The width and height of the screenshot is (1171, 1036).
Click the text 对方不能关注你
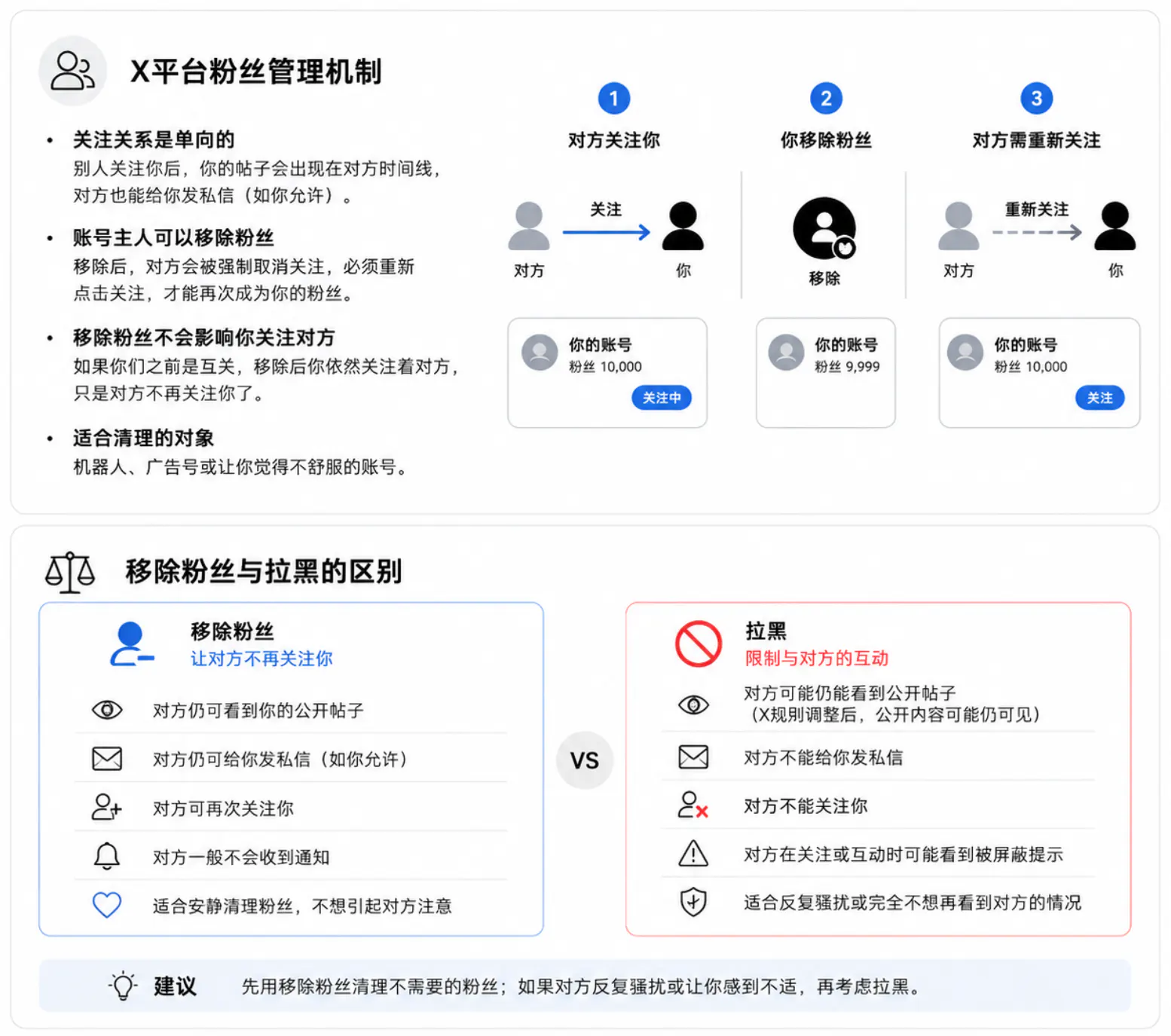tap(806, 805)
